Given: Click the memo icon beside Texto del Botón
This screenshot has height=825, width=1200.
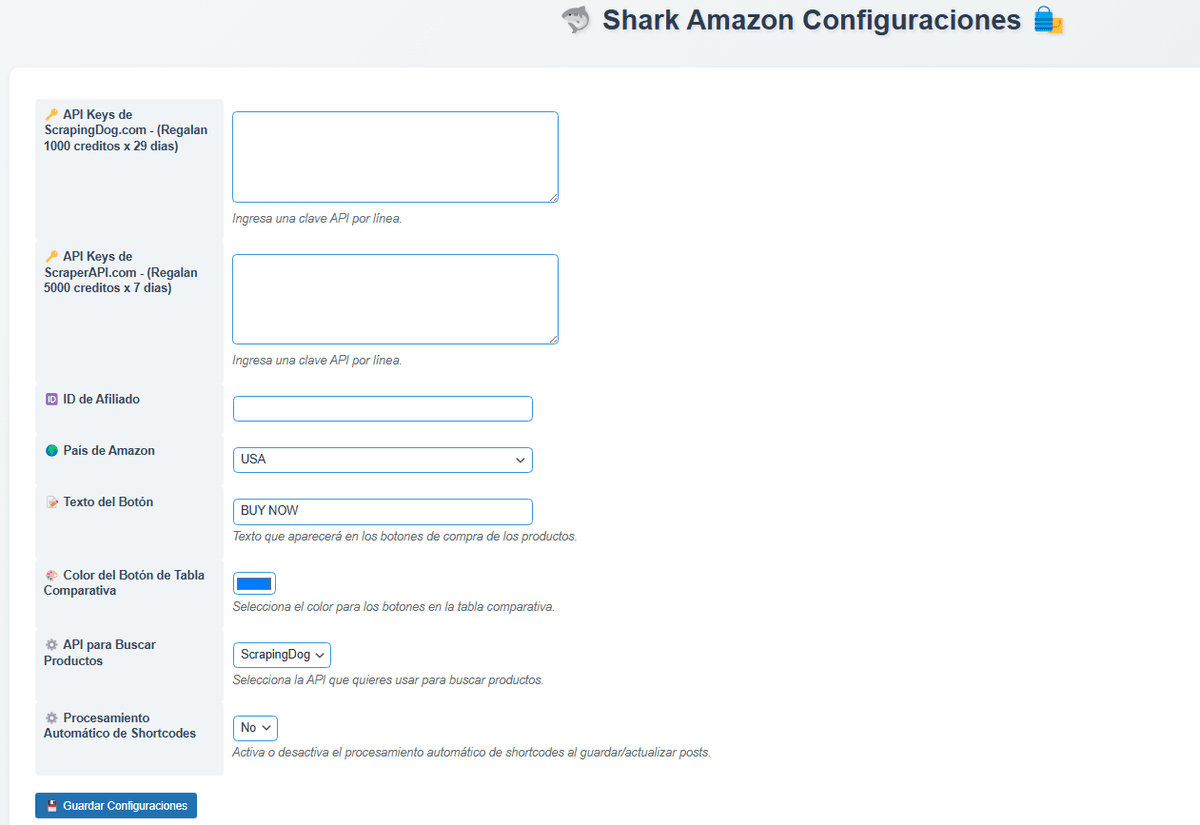Looking at the screenshot, I should 52,502.
